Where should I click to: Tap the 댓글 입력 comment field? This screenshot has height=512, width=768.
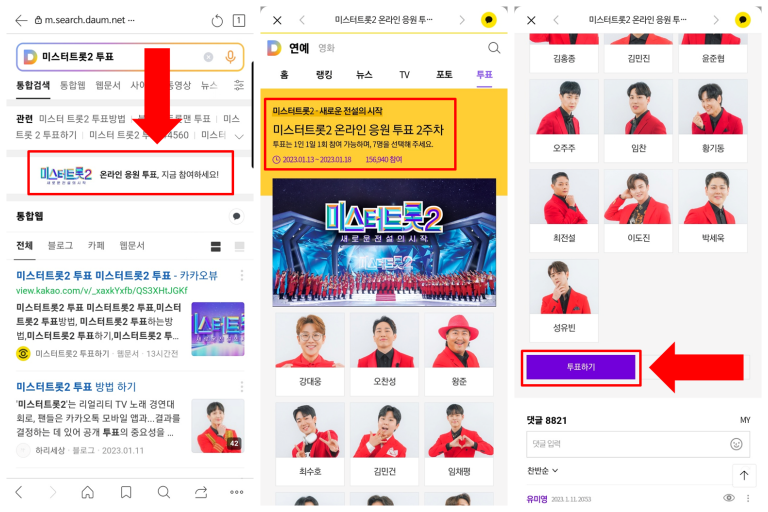(x=638, y=444)
